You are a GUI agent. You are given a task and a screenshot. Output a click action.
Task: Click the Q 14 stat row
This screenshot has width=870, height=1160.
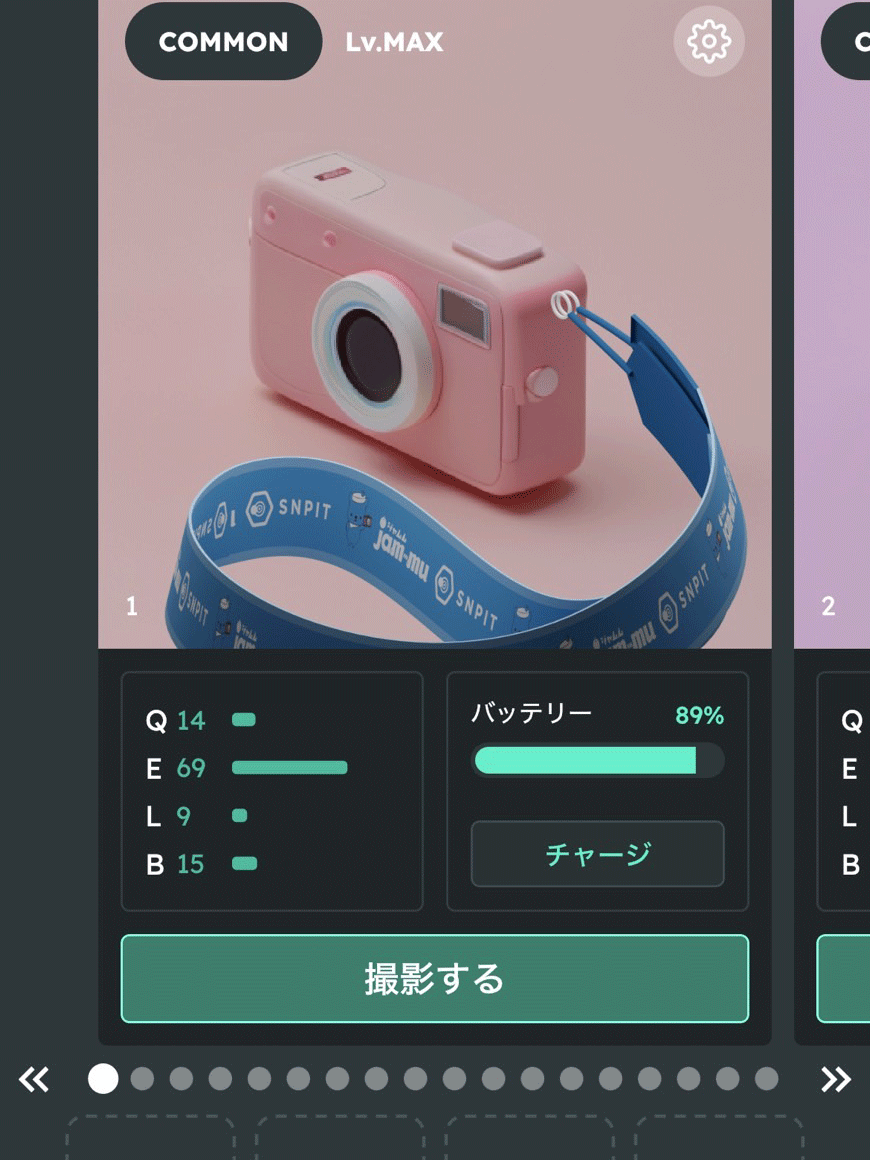coord(200,720)
